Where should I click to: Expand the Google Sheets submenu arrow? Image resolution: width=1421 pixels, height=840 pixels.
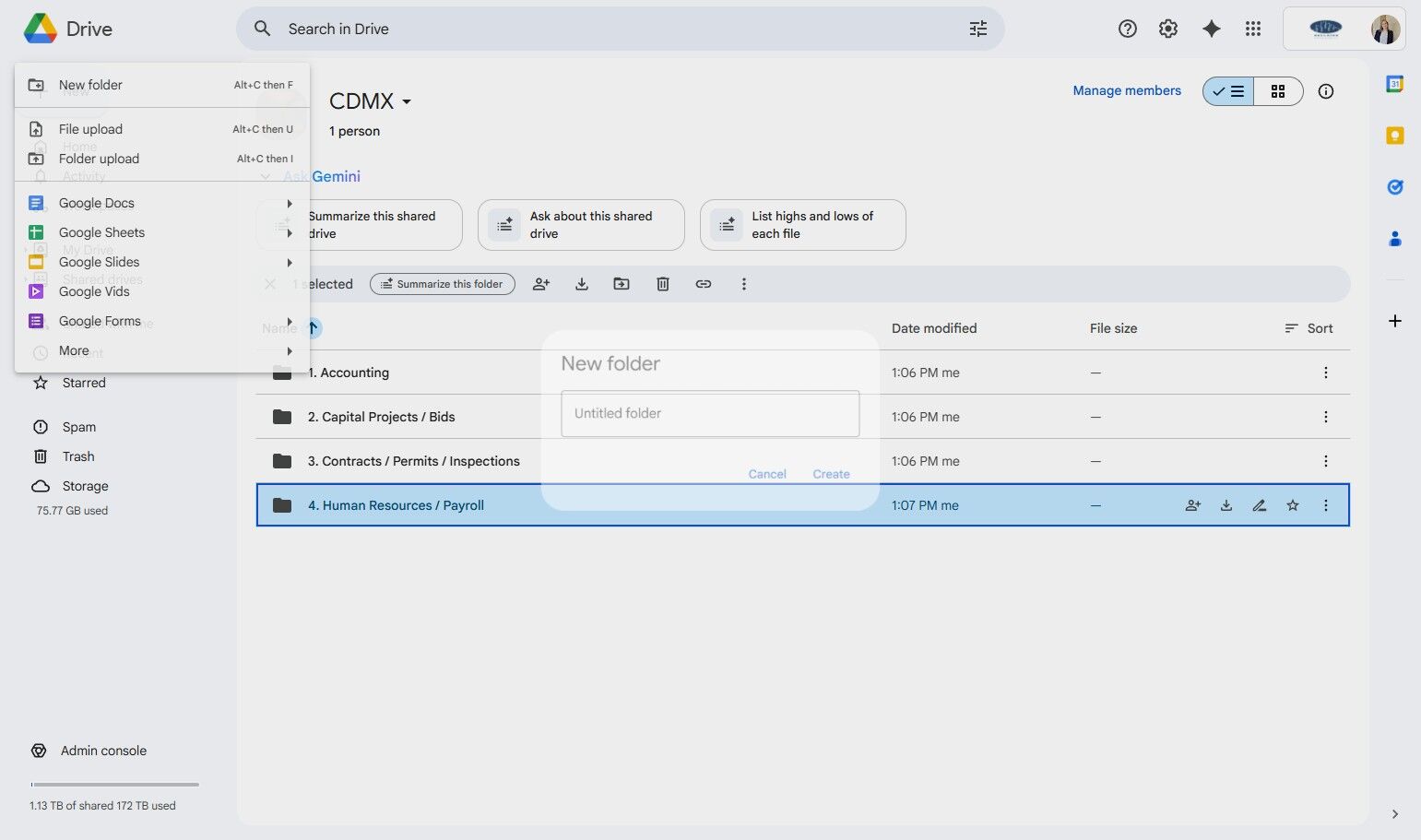coord(290,232)
